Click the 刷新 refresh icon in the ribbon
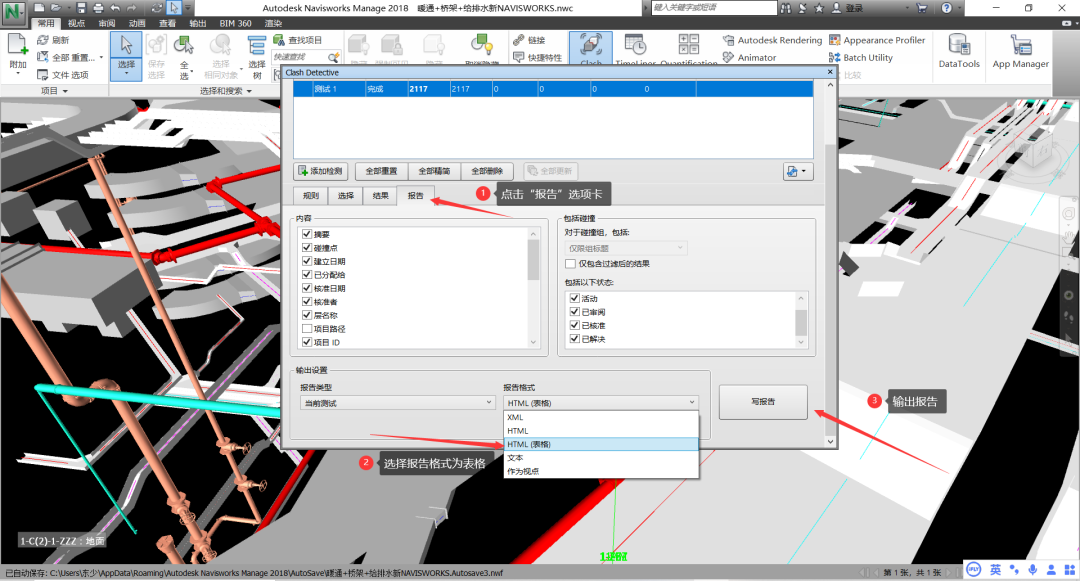 [43, 40]
